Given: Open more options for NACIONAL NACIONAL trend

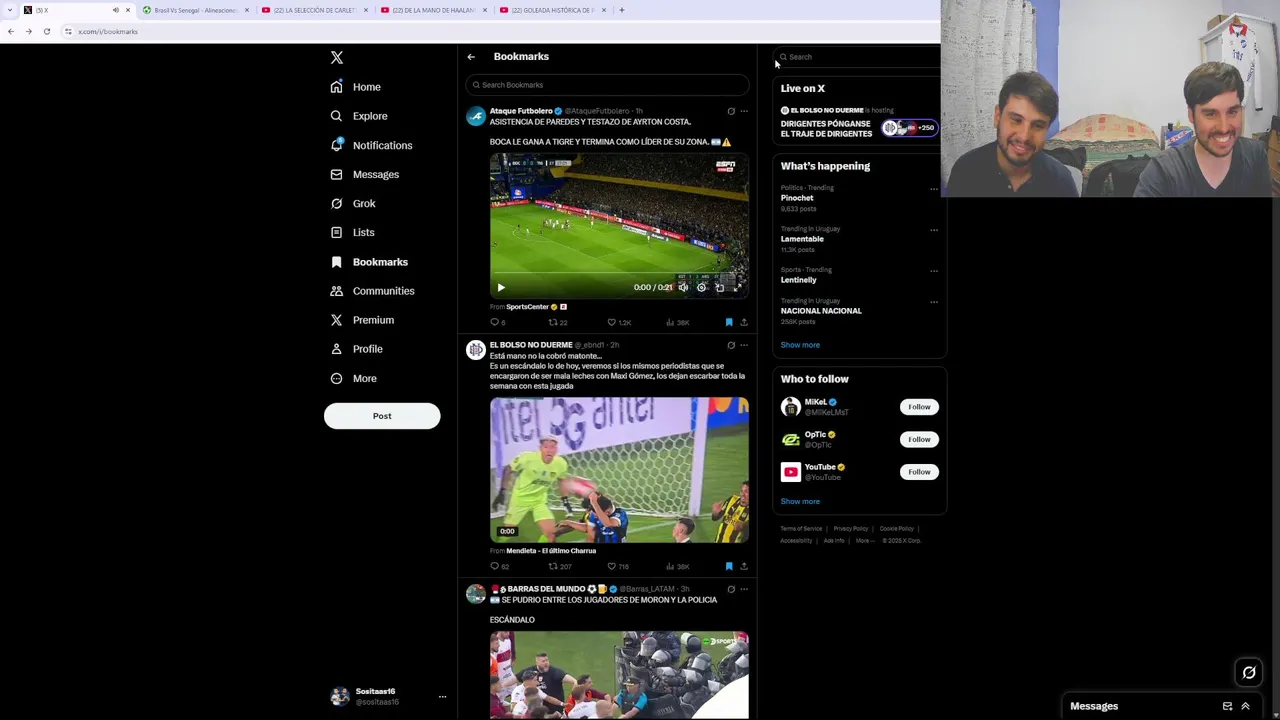Looking at the screenshot, I should point(934,302).
